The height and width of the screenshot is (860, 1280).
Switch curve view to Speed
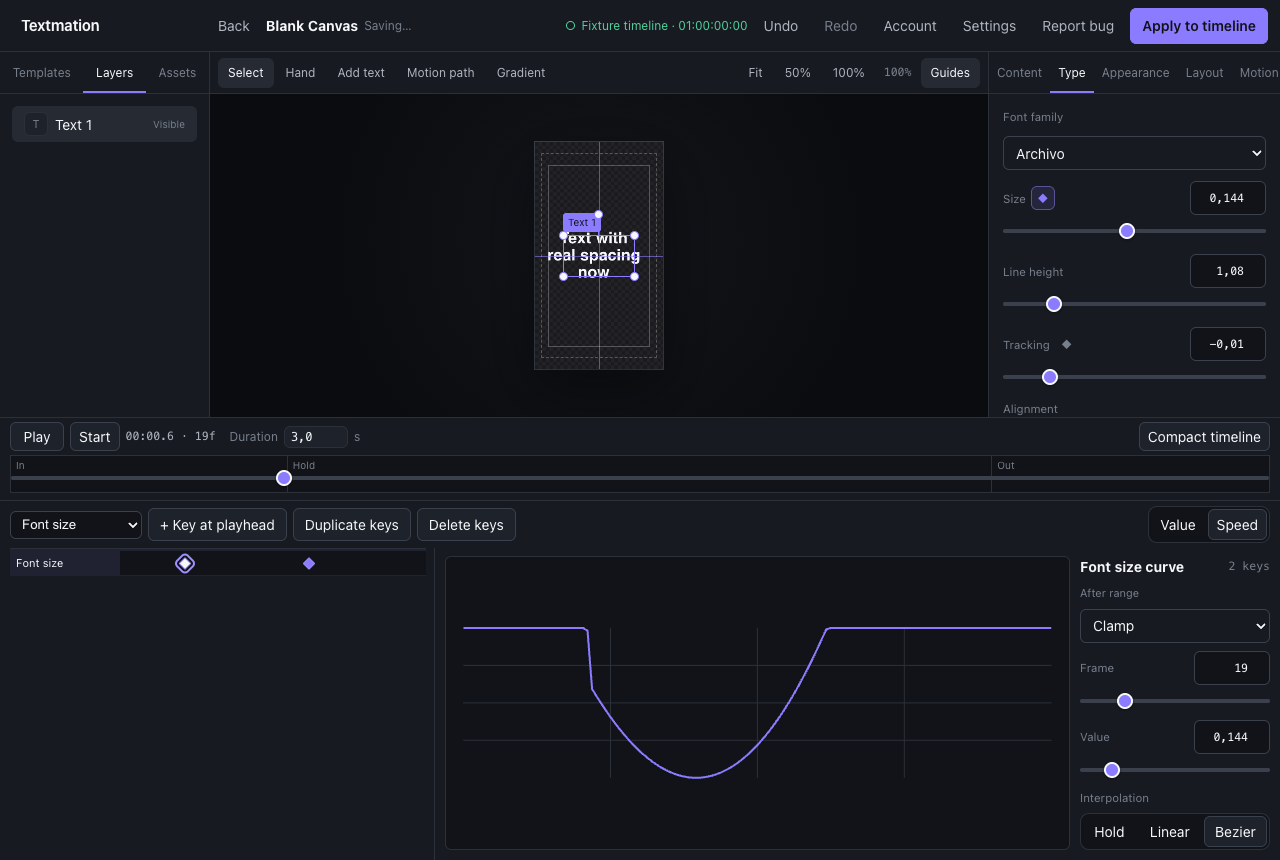(x=1237, y=525)
